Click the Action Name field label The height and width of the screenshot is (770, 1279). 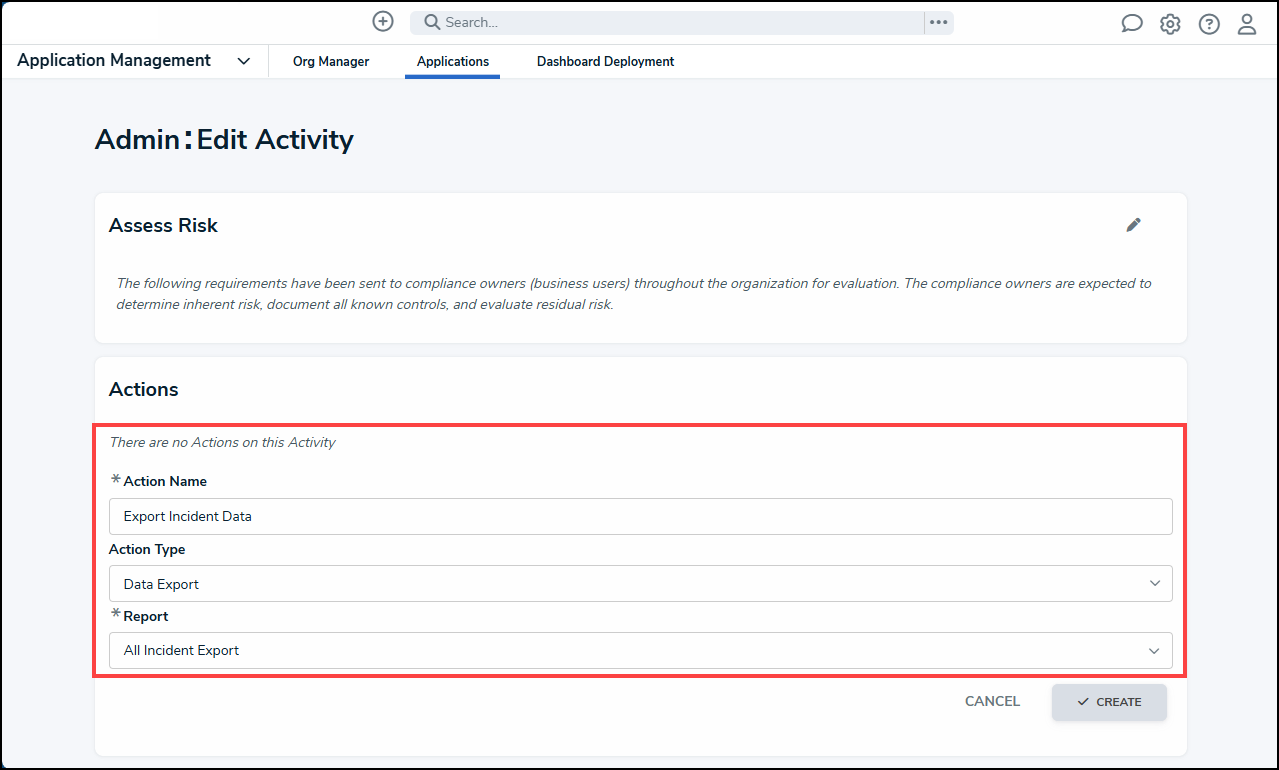point(165,481)
